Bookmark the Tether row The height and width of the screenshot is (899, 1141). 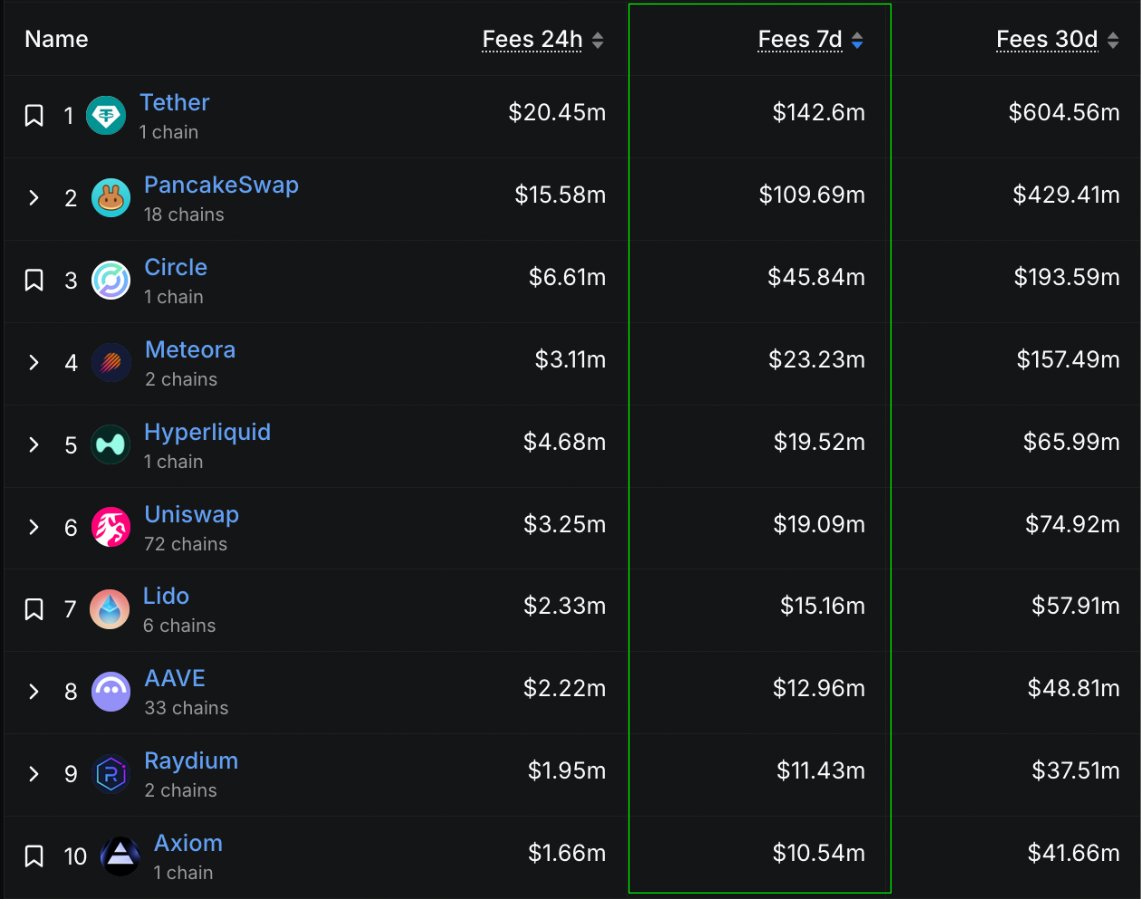[x=33, y=115]
